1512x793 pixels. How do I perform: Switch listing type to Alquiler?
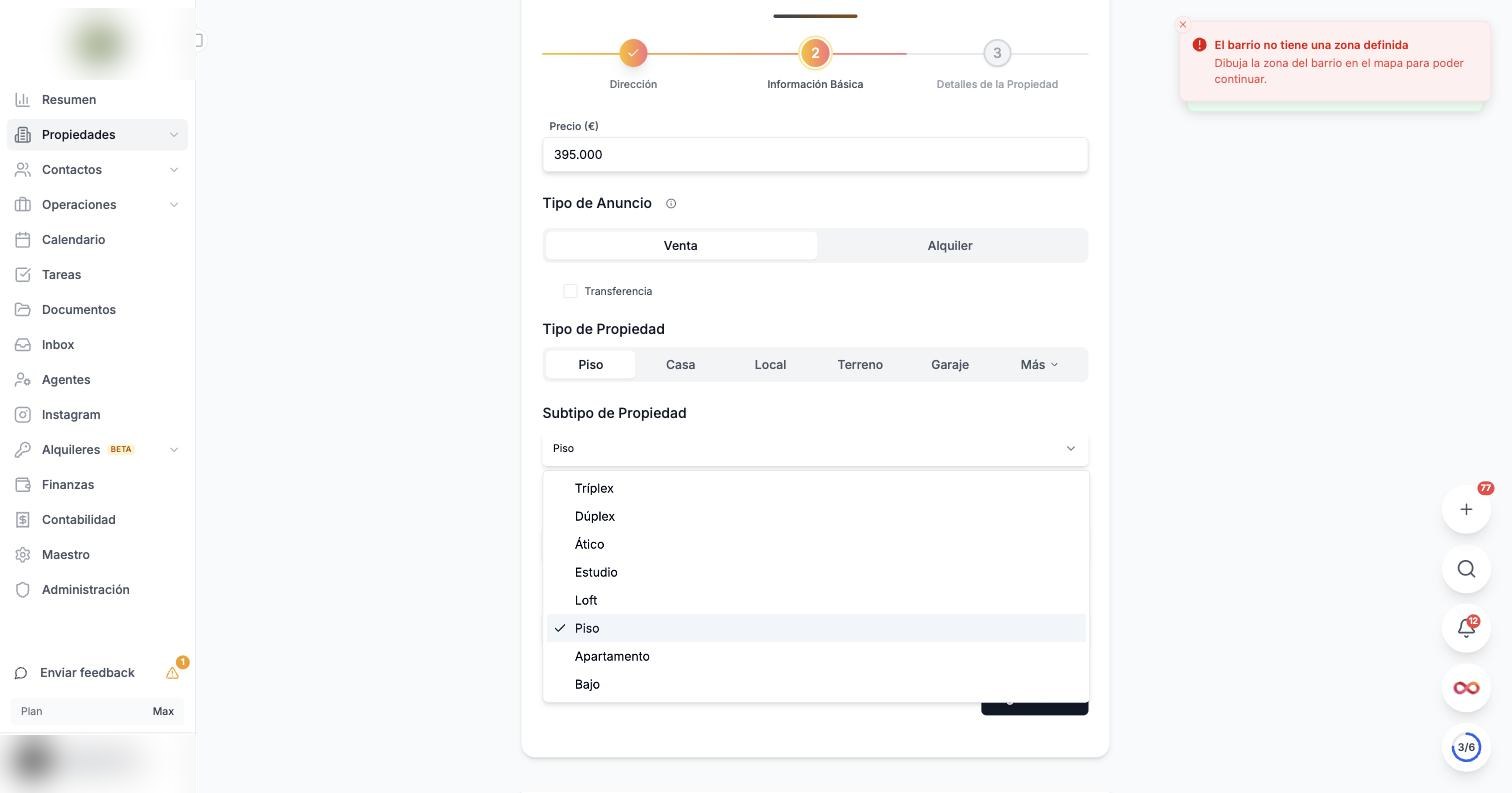pyautogui.click(x=950, y=245)
